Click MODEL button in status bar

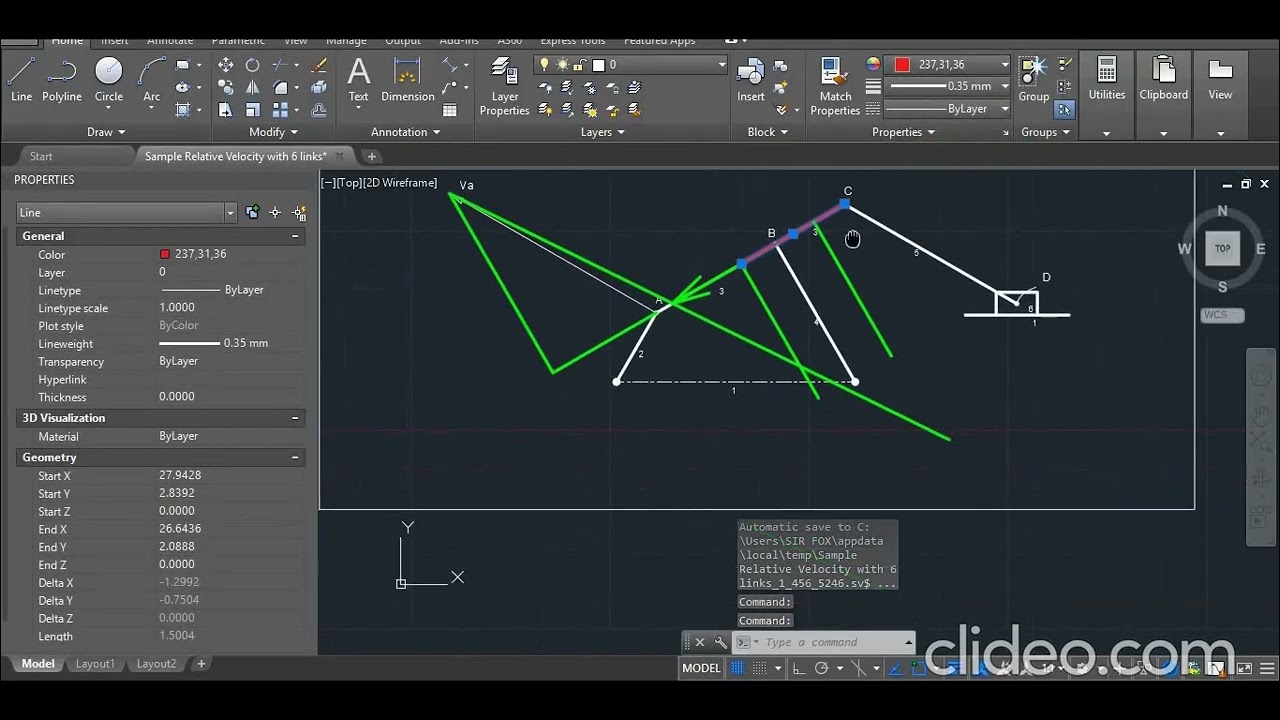point(701,668)
